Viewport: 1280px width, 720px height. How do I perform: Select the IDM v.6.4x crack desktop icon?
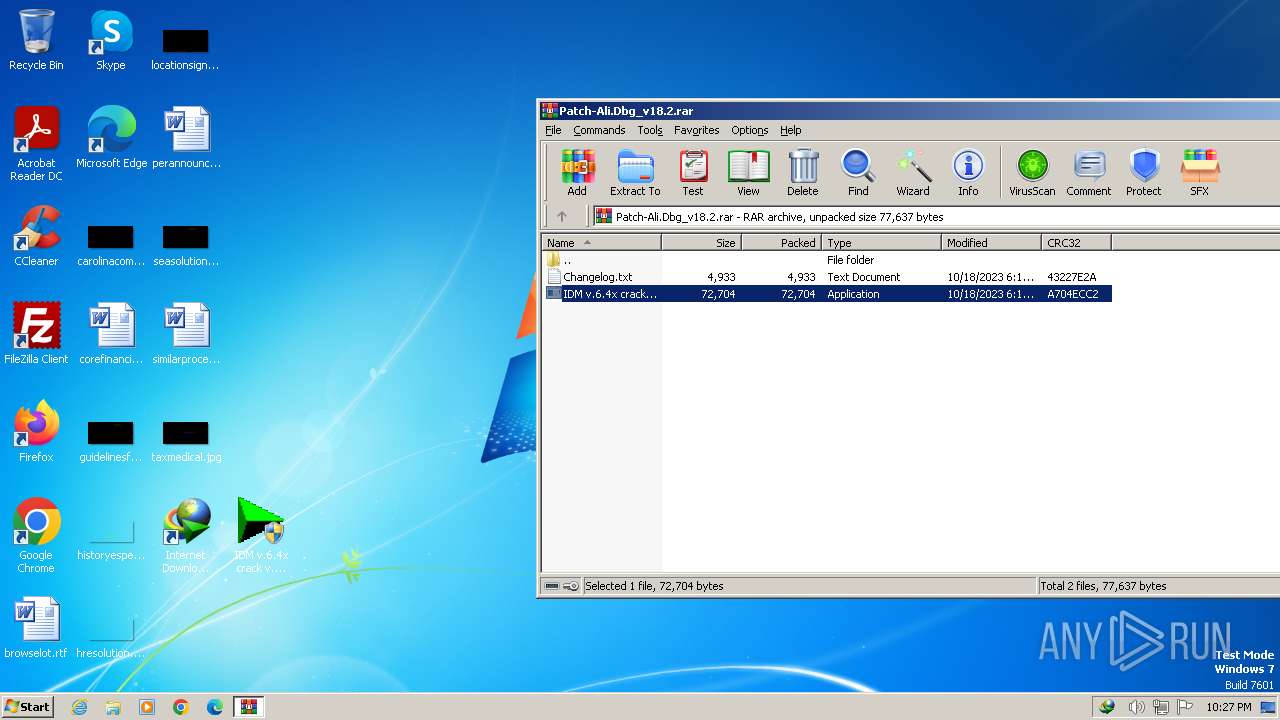261,536
